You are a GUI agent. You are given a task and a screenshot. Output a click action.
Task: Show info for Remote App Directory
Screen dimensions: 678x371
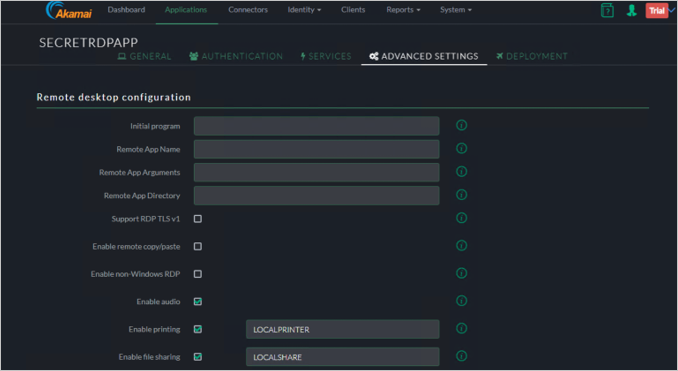click(x=461, y=195)
